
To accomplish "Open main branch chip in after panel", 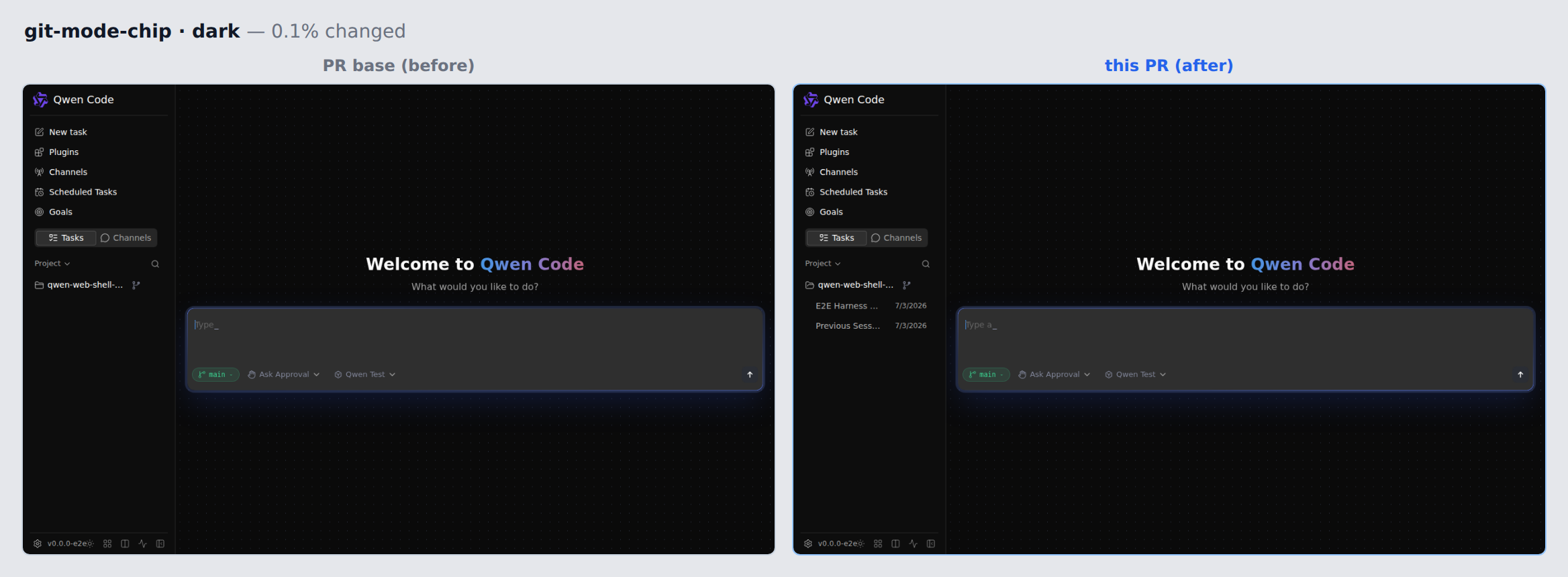I will 986,374.
